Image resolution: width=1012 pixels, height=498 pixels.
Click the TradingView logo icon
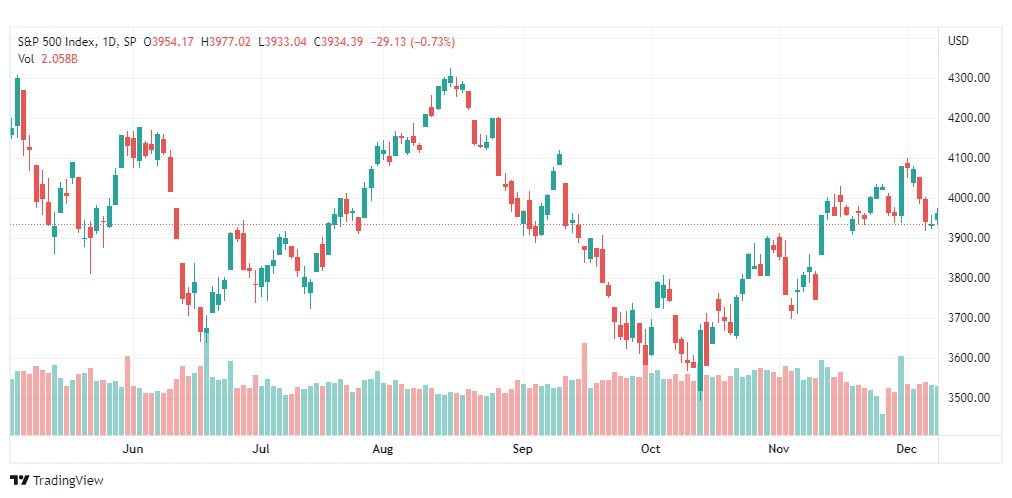coord(21,481)
